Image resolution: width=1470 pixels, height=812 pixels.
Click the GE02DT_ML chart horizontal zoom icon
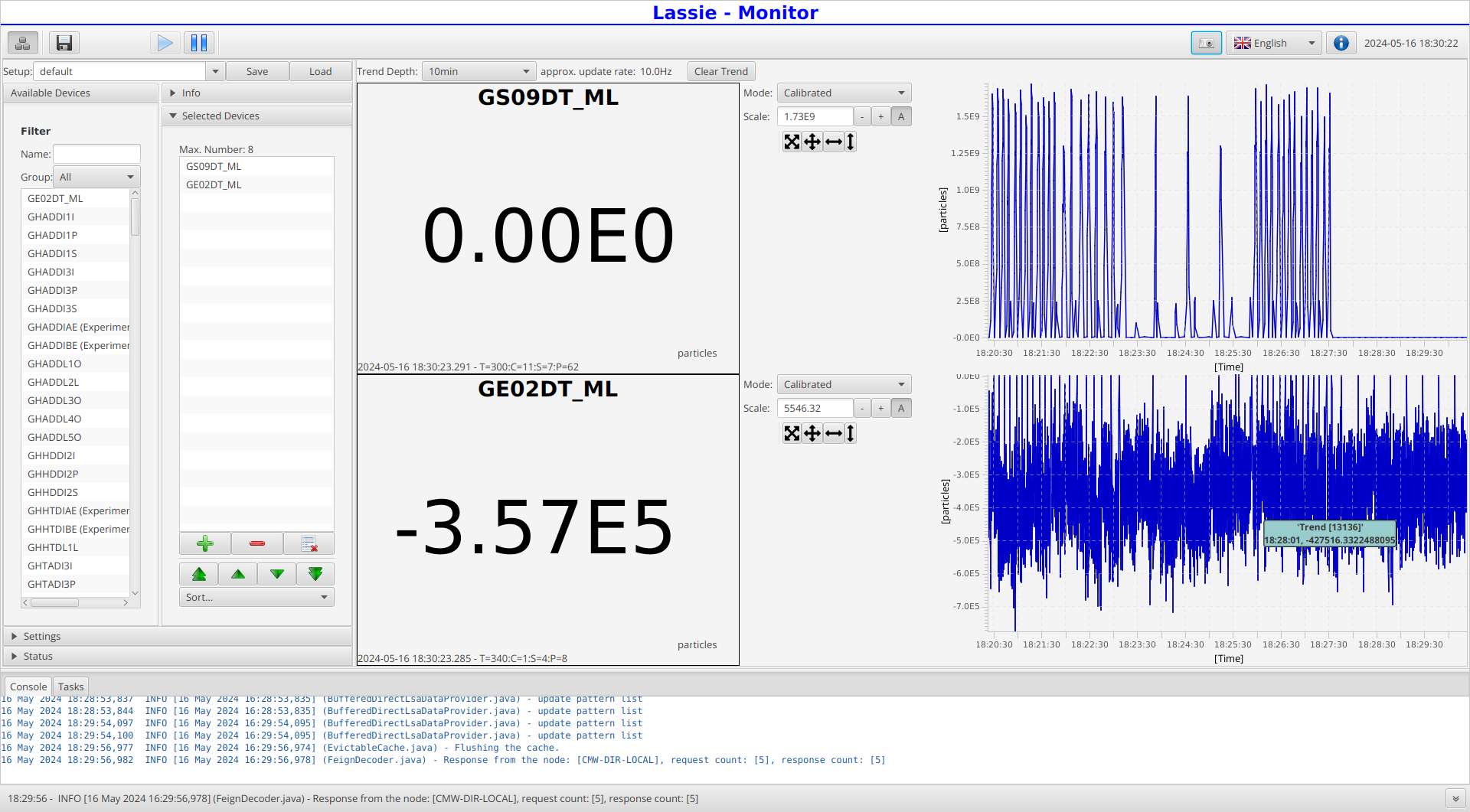pyautogui.click(x=834, y=433)
